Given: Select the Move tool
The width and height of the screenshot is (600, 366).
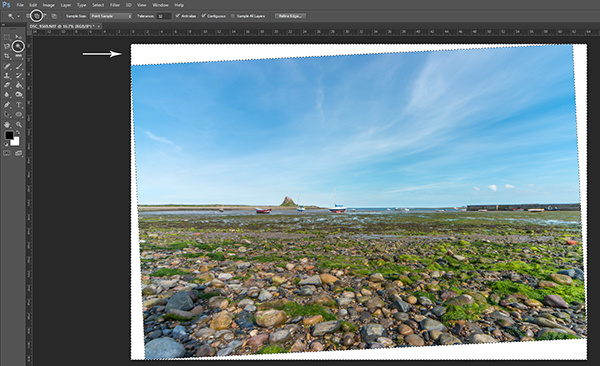Looking at the screenshot, I should 18,37.
